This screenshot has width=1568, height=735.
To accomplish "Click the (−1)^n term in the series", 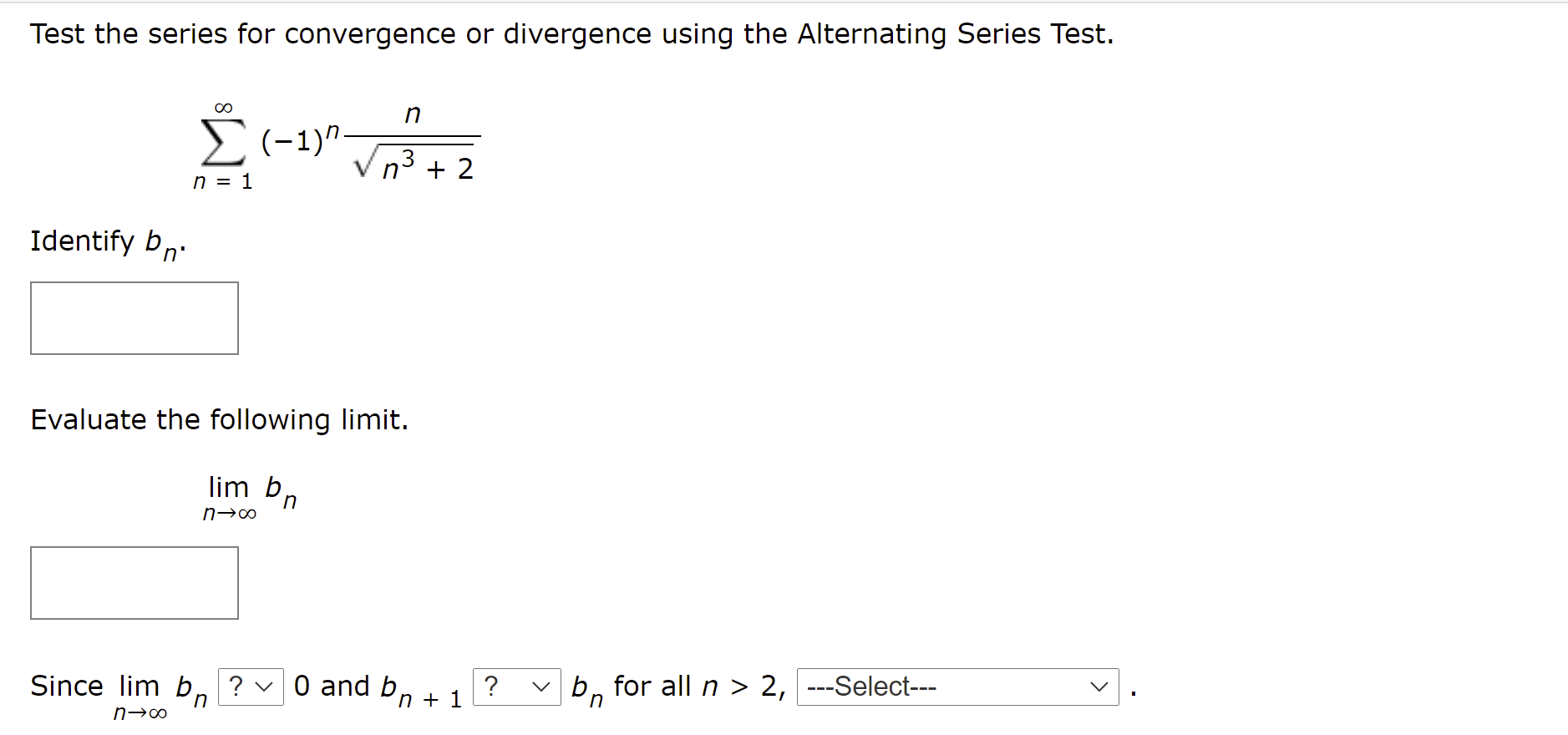I will pyautogui.click(x=300, y=139).
